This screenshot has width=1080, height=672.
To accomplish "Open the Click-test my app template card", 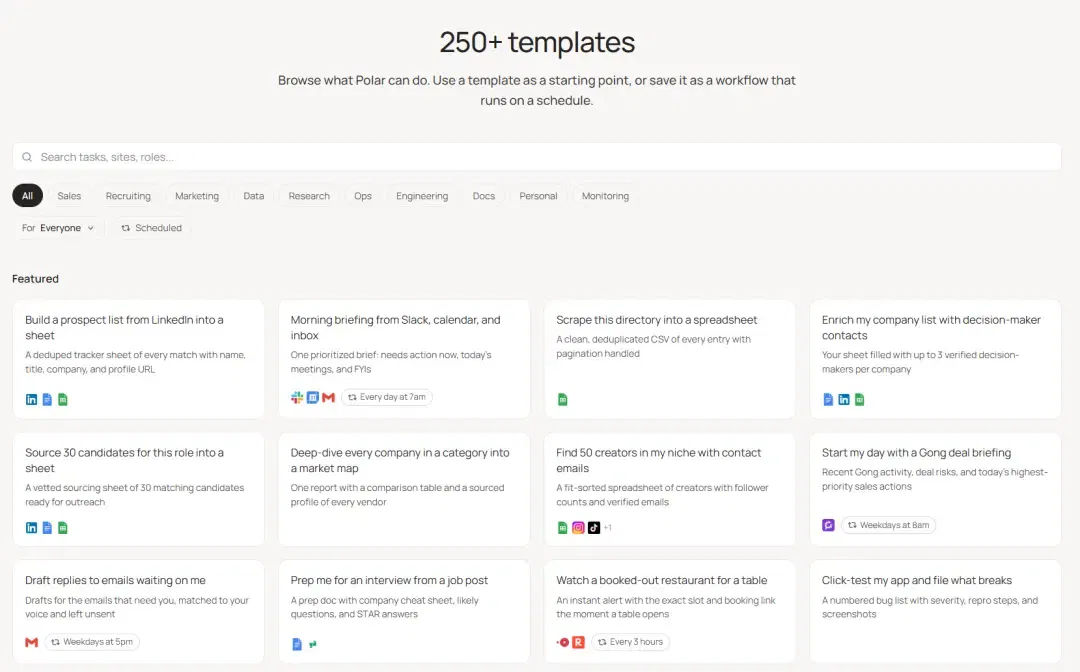I will [x=935, y=611].
